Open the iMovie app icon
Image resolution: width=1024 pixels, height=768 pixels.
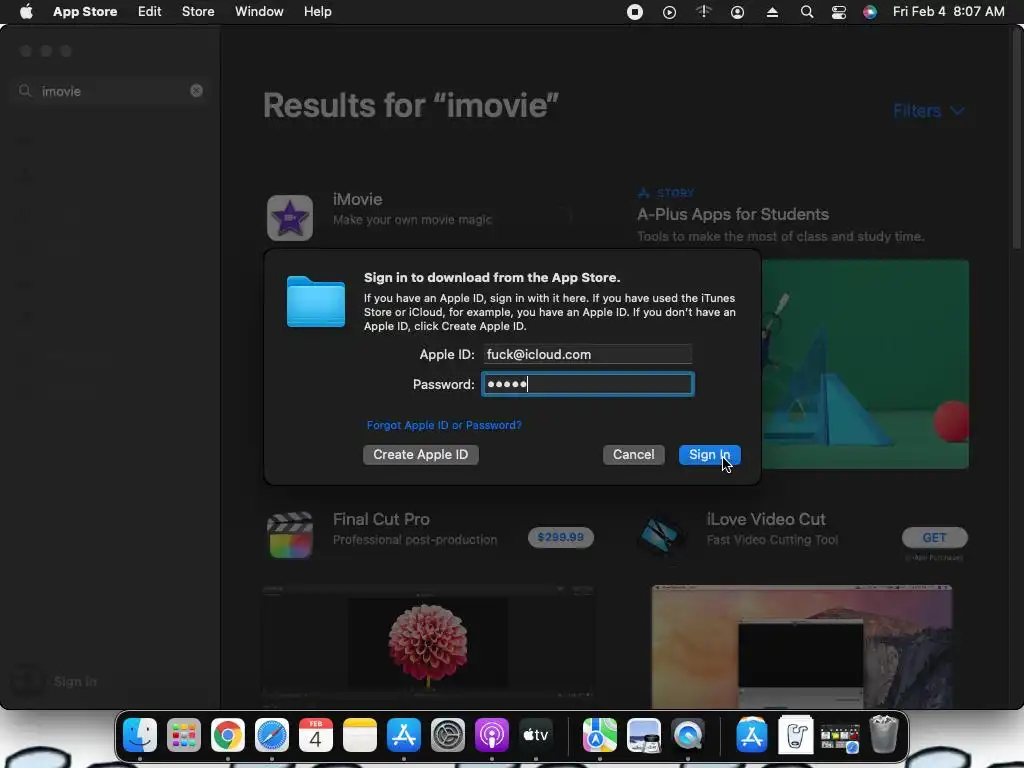tap(290, 217)
